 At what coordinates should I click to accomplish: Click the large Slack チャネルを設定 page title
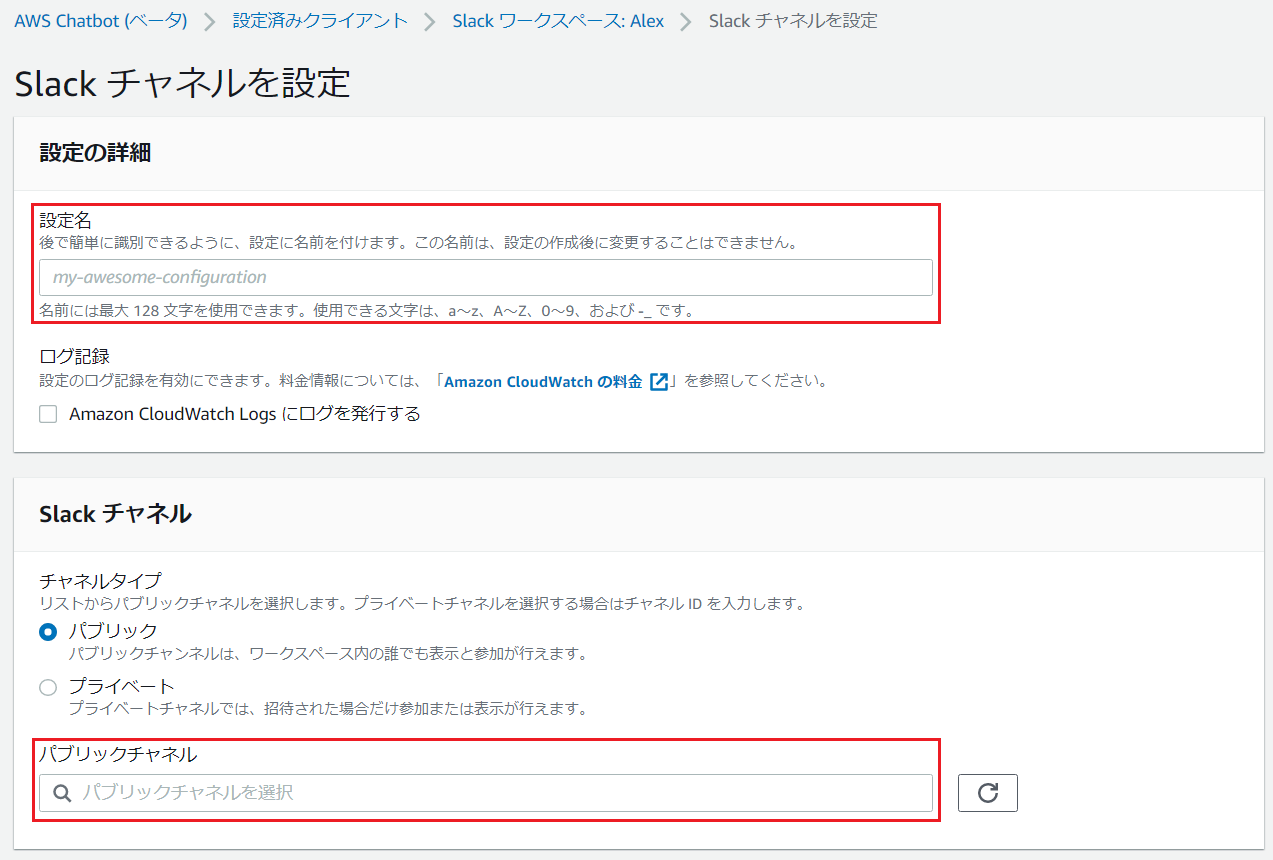point(183,83)
